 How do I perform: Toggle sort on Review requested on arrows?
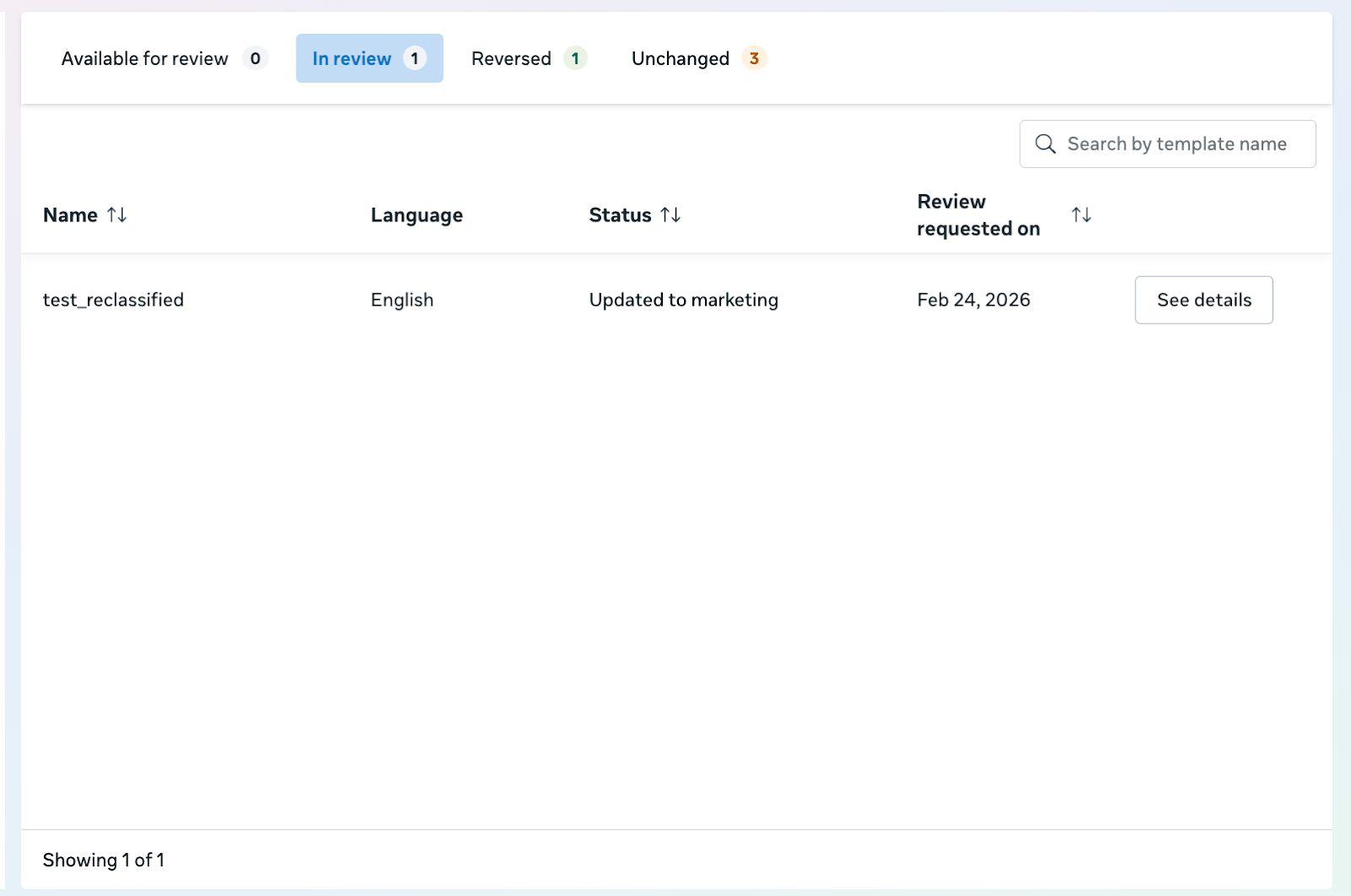(x=1081, y=215)
